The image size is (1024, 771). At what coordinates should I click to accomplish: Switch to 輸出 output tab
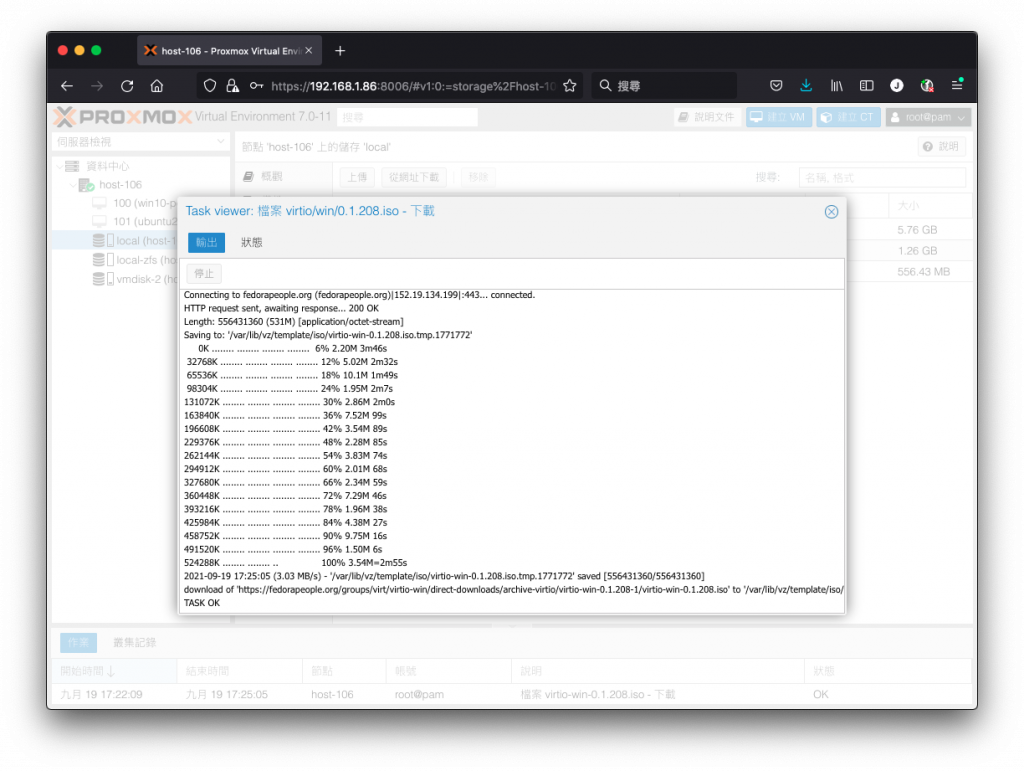pyautogui.click(x=206, y=242)
